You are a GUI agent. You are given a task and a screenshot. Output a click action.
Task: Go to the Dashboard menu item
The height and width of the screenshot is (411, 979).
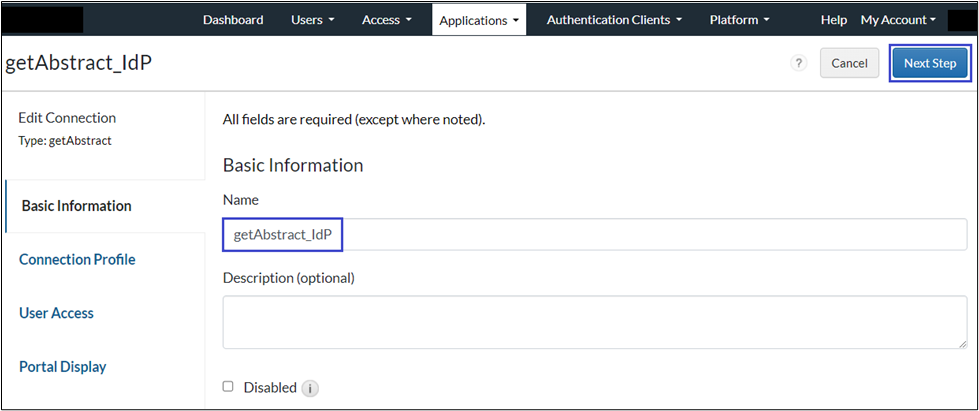(233, 19)
